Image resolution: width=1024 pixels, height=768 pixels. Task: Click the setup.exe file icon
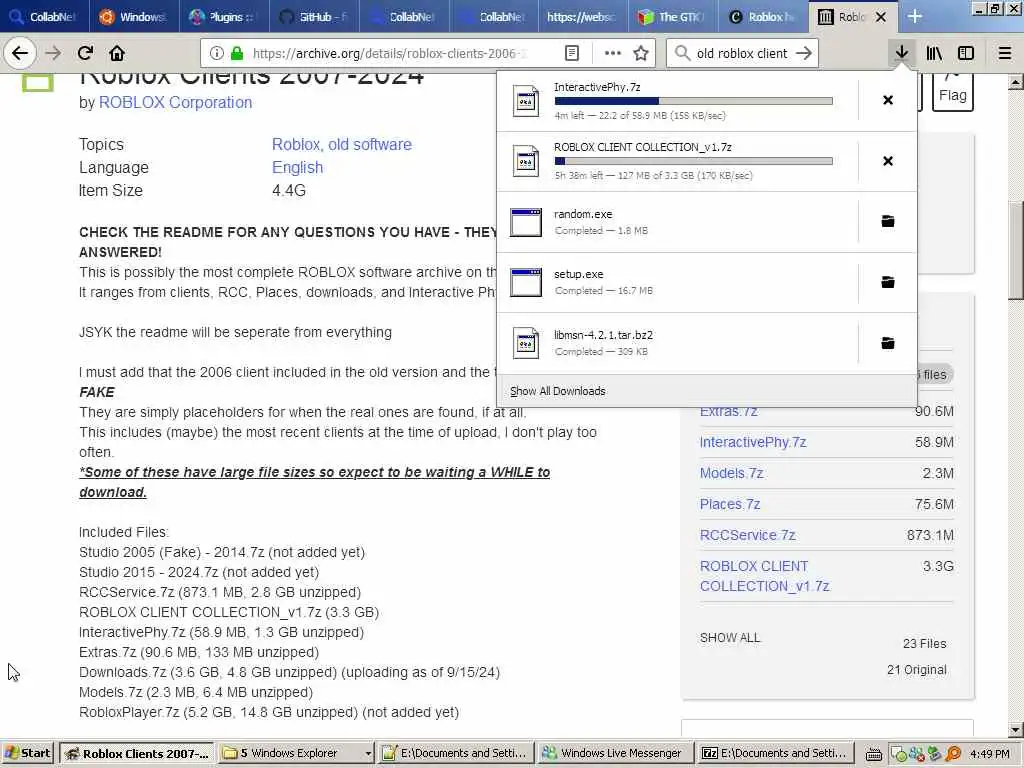(x=526, y=282)
